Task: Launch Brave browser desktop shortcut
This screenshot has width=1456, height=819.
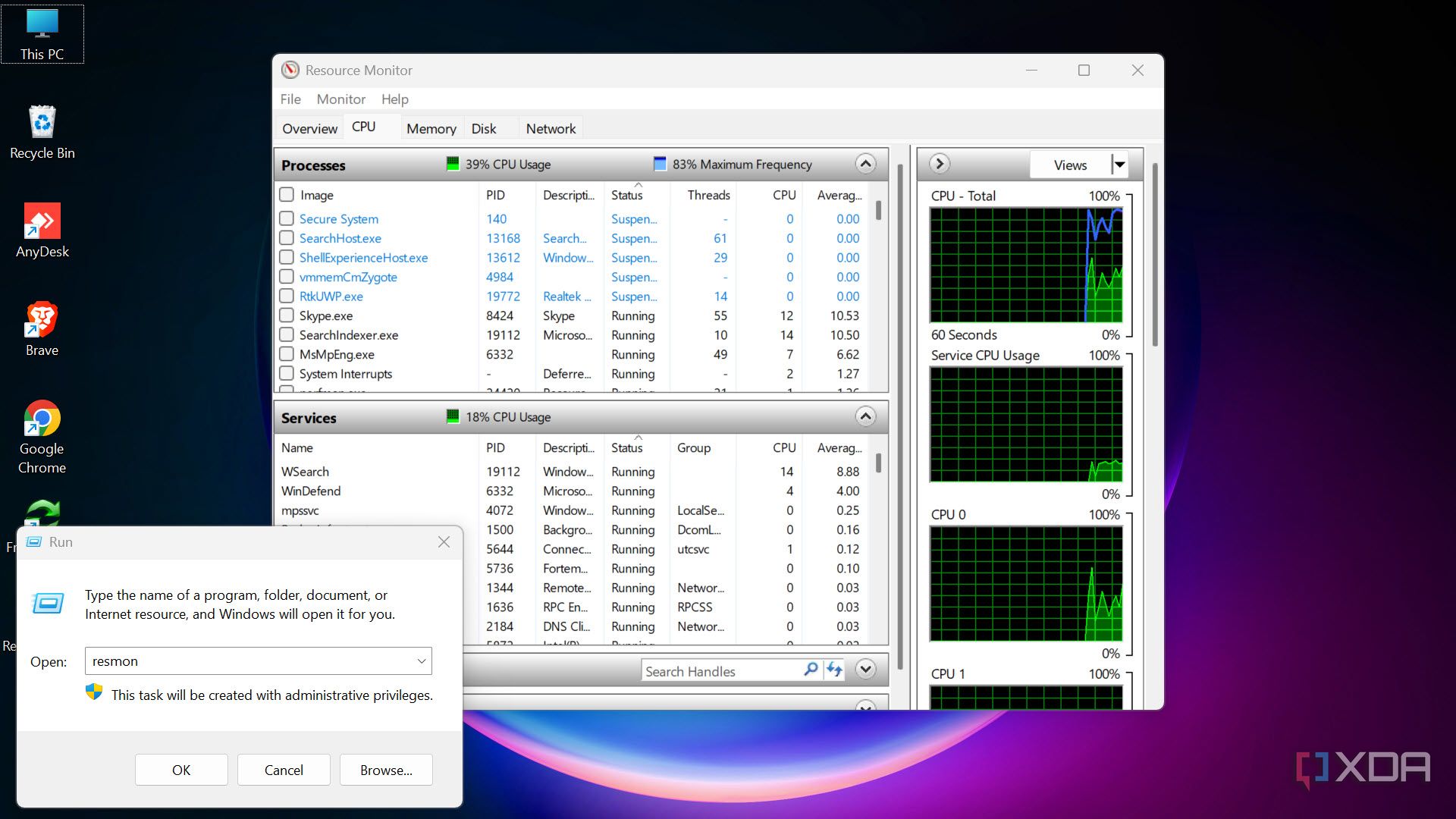Action: point(42,330)
